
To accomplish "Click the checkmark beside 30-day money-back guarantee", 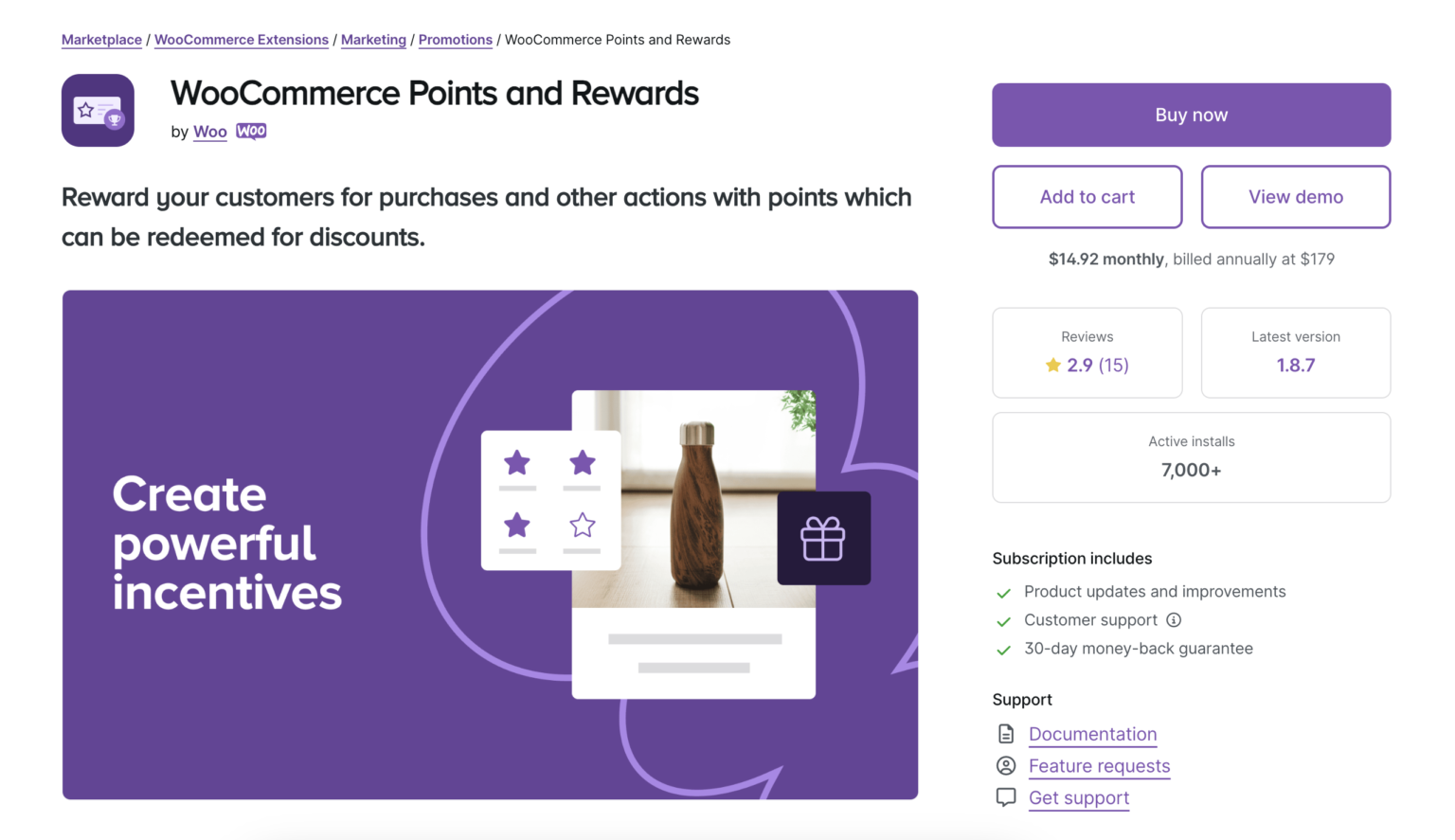I will pos(1003,650).
